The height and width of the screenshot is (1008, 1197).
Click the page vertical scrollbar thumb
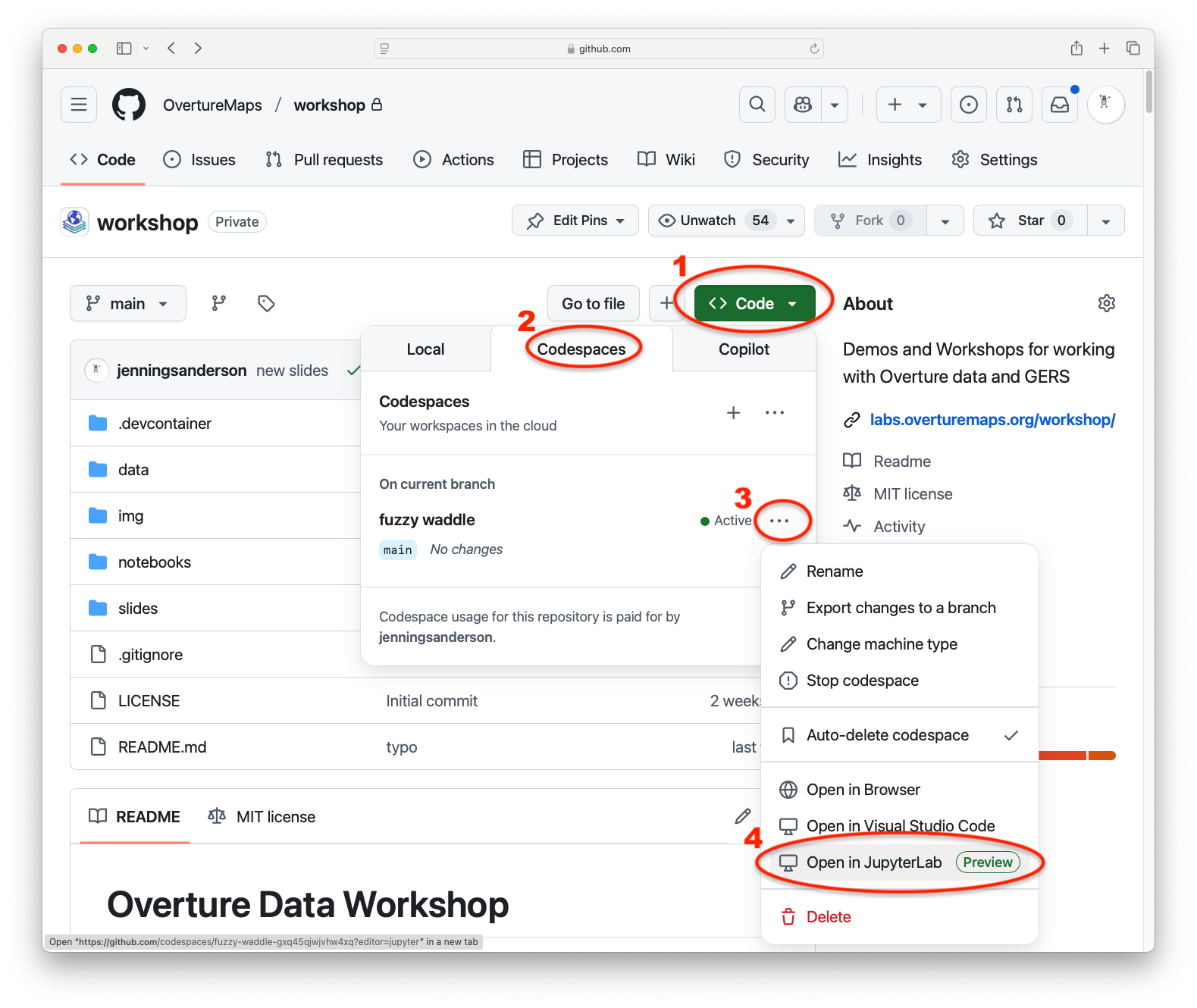pyautogui.click(x=1149, y=92)
